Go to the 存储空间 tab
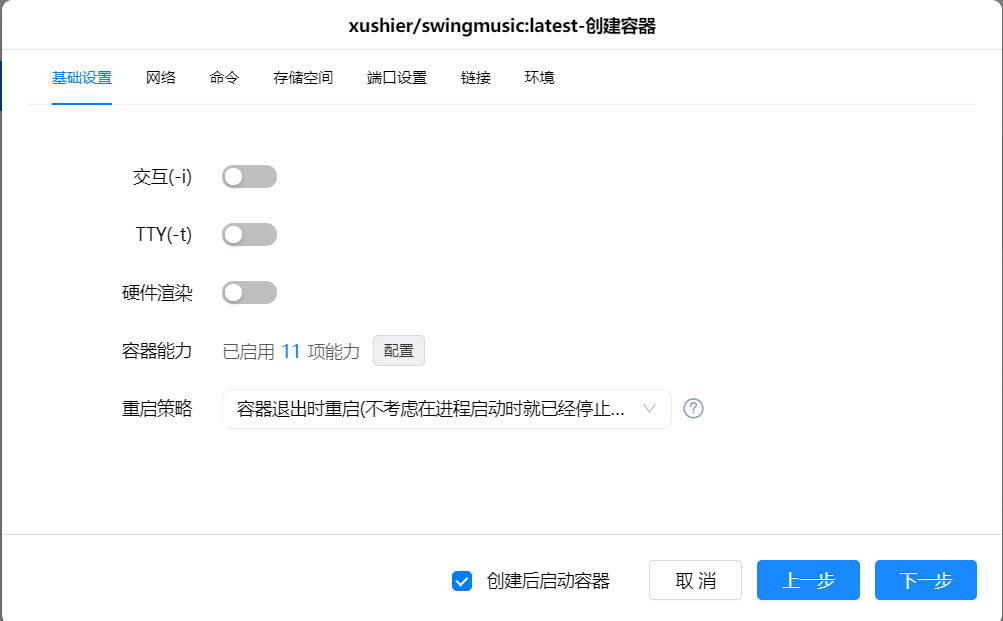 pos(303,78)
